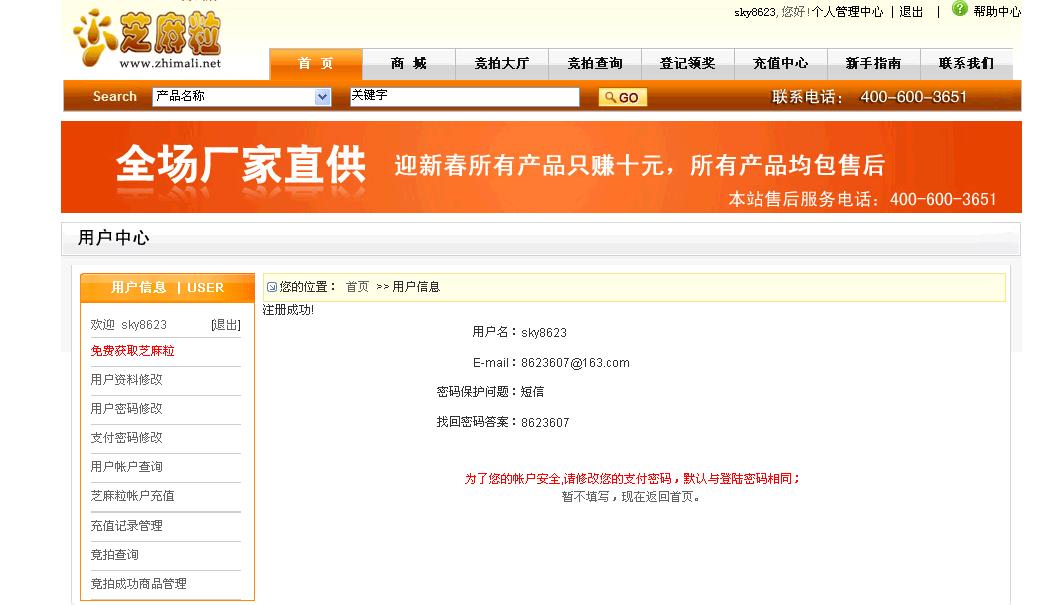
Task: Go to the 充值中心 tab
Action: coord(780,64)
